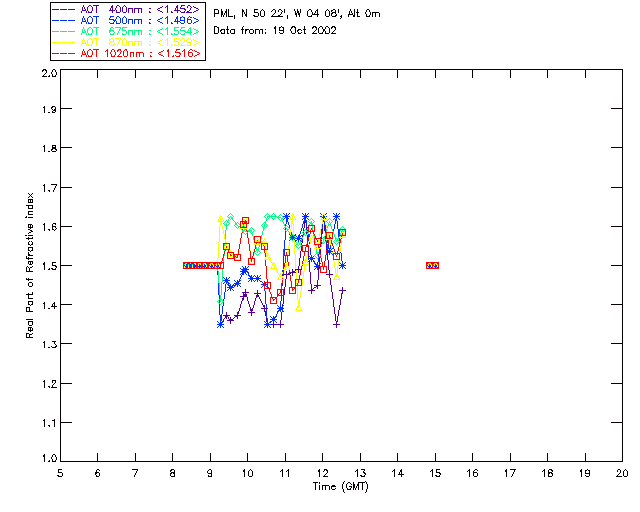The width and height of the screenshot is (640, 512).
Task: Click the y-axis label 1.2
Action: click(49, 384)
